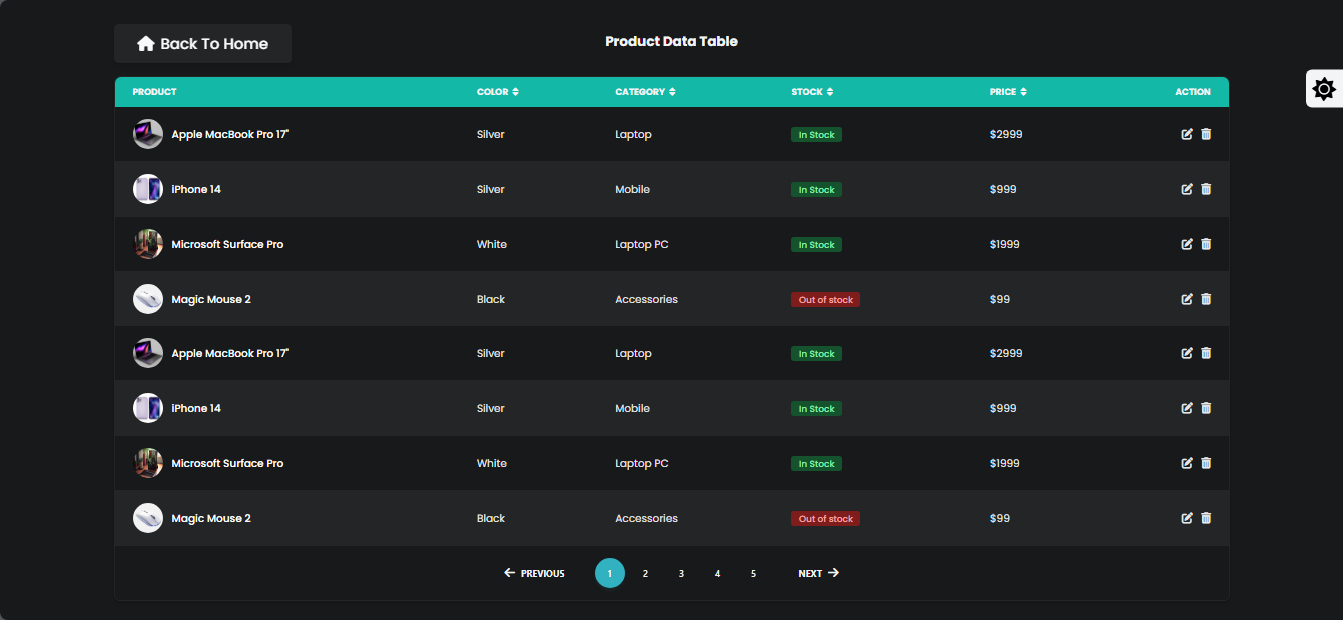Click the Previous pagination link
This screenshot has width=1343, height=620.
[535, 573]
